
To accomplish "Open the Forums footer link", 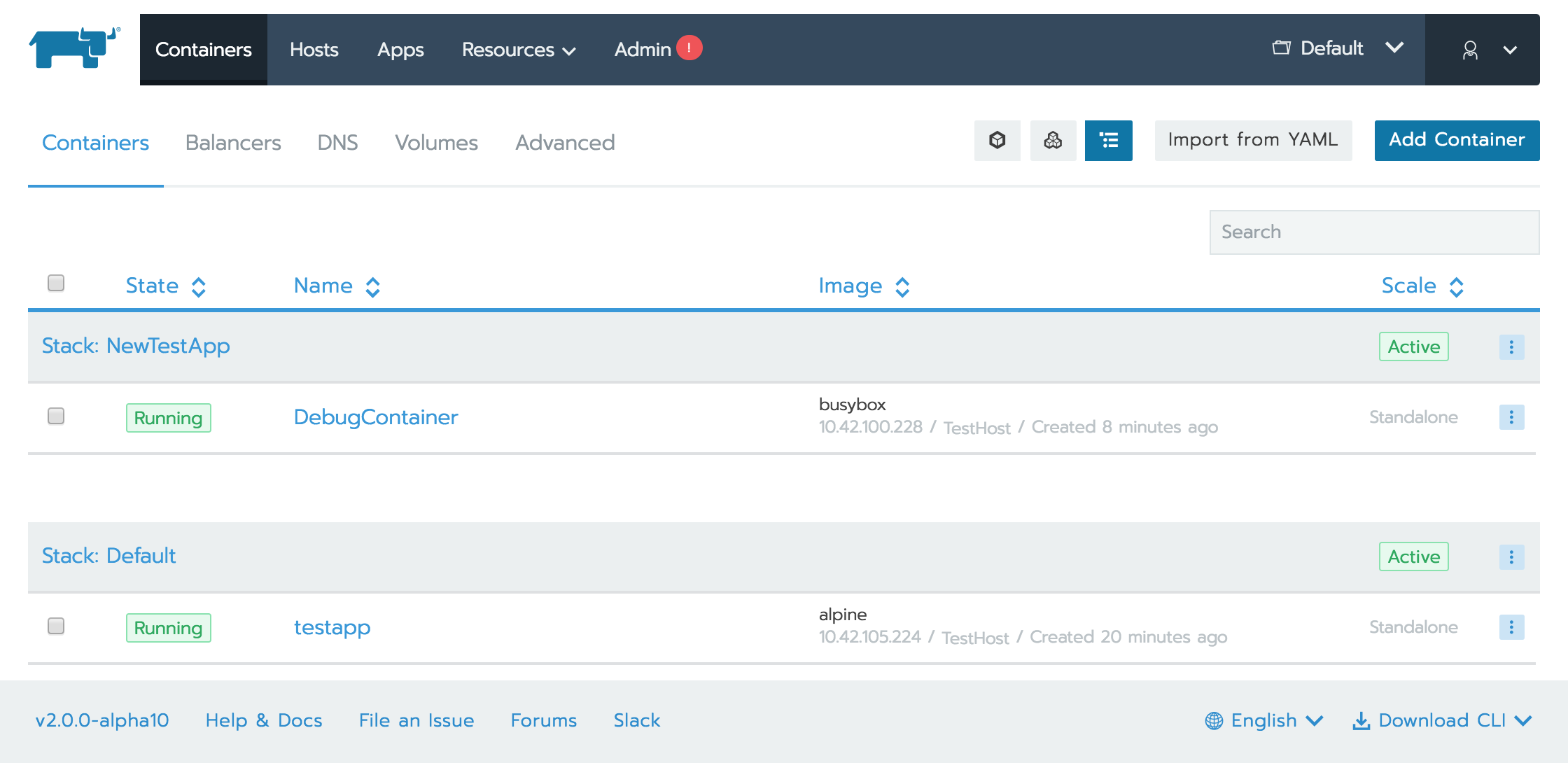I will pos(544,720).
